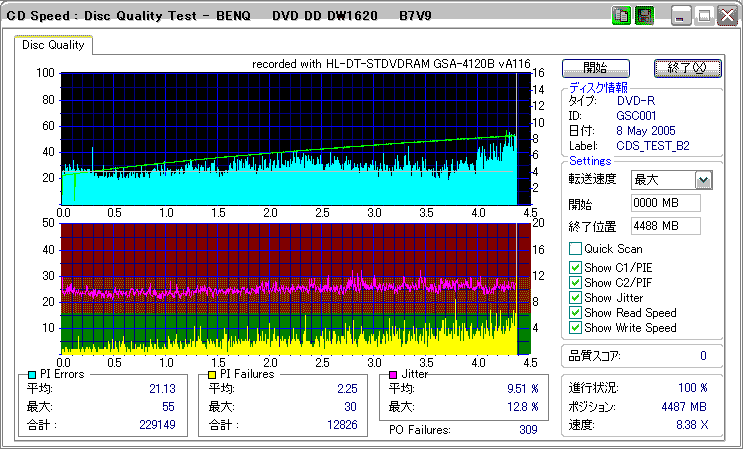
Task: Toggle the Show C2/PIF checkbox
Action: point(575,283)
